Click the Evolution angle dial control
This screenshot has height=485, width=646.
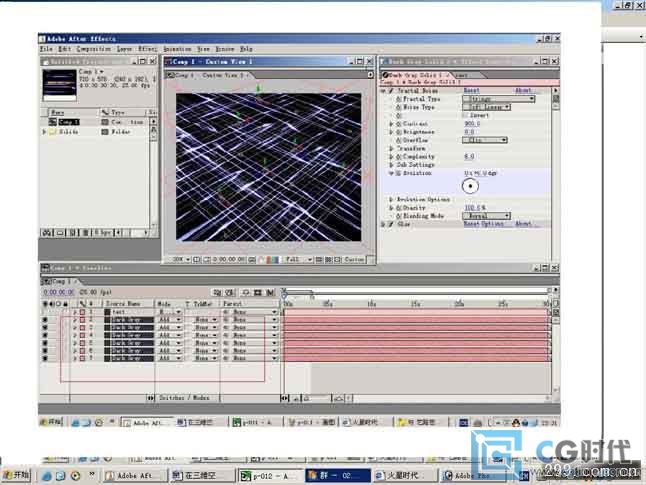(470, 186)
